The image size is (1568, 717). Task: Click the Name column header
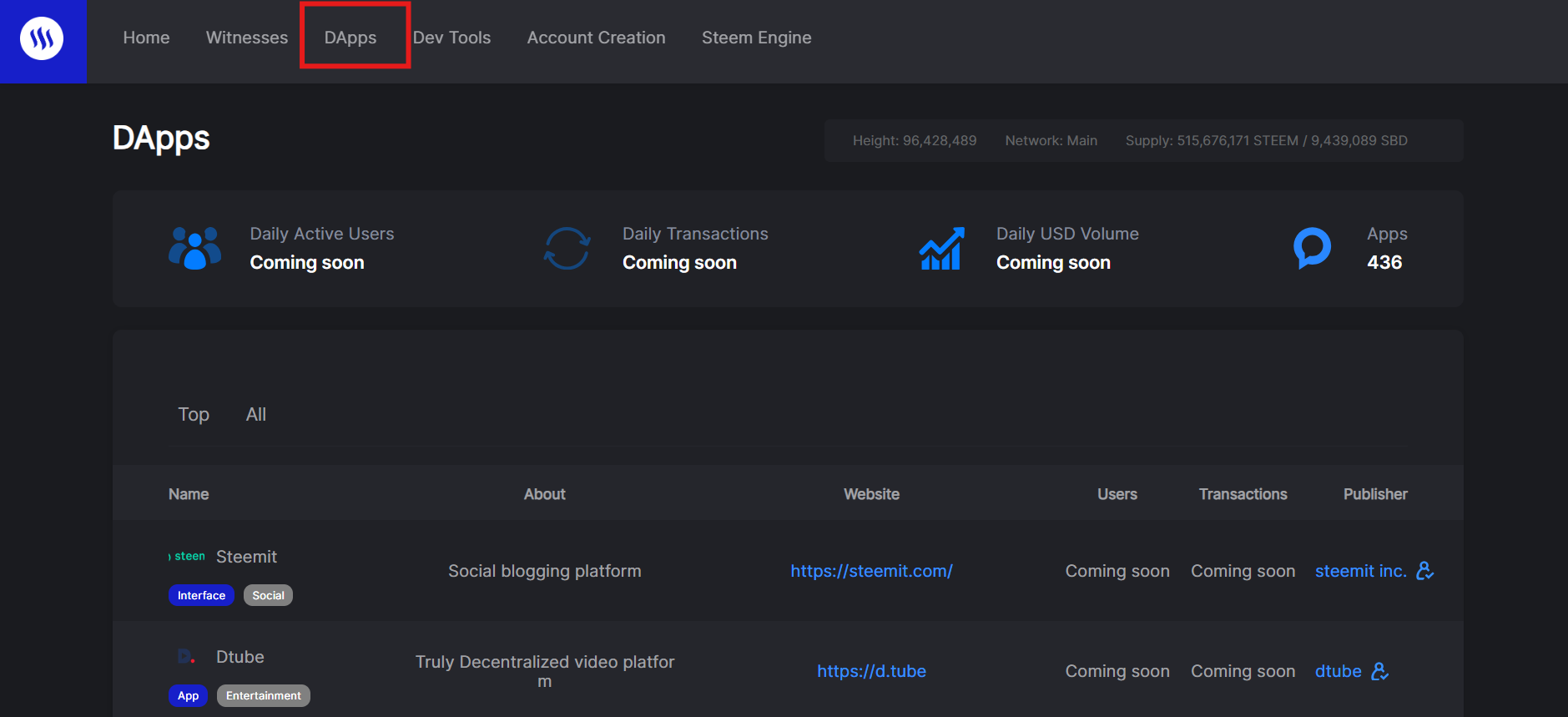click(x=189, y=494)
